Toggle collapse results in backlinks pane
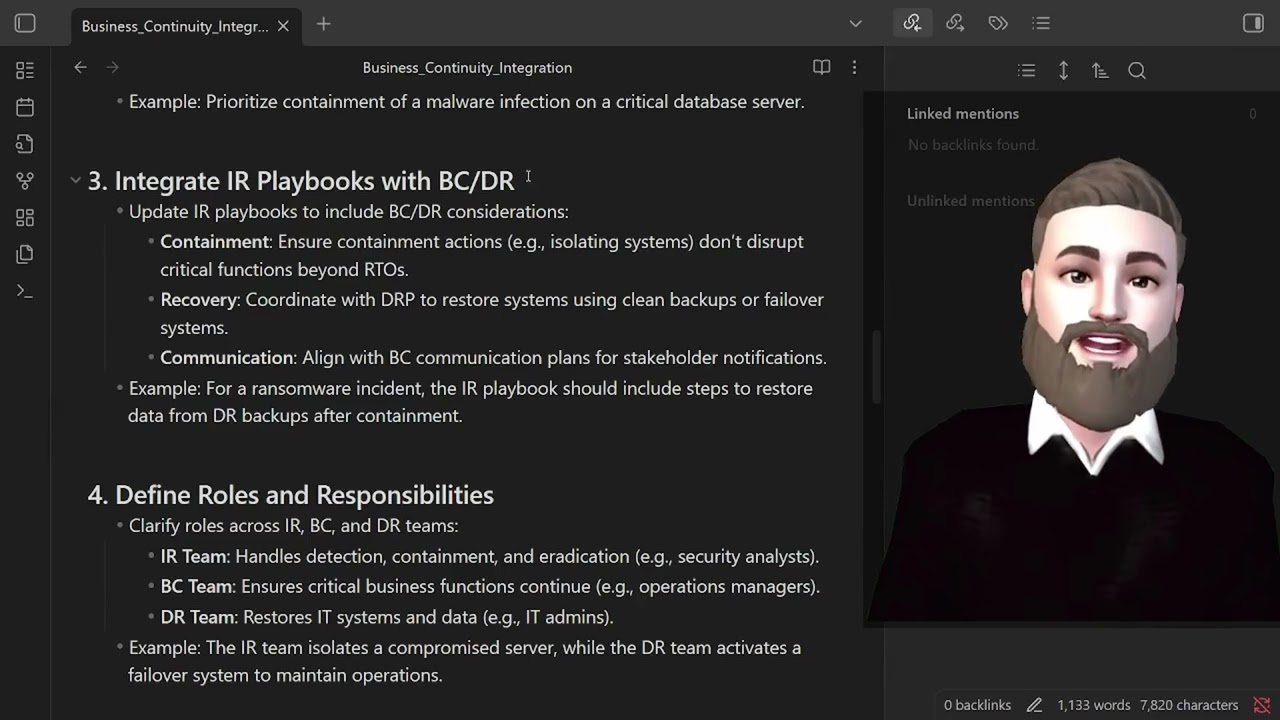This screenshot has height=720, width=1280. click(x=1026, y=71)
